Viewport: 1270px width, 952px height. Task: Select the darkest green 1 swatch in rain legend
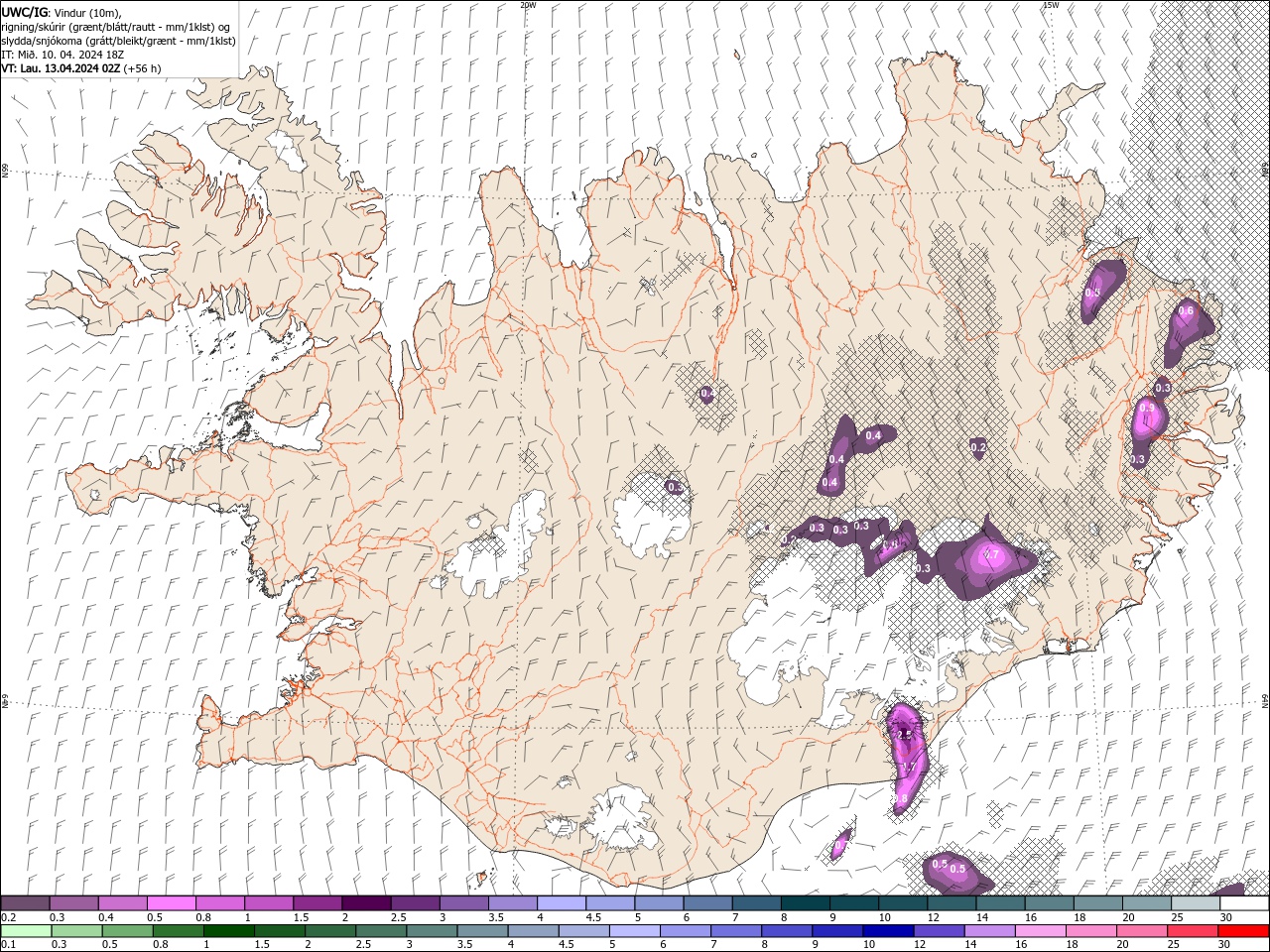coord(228,931)
